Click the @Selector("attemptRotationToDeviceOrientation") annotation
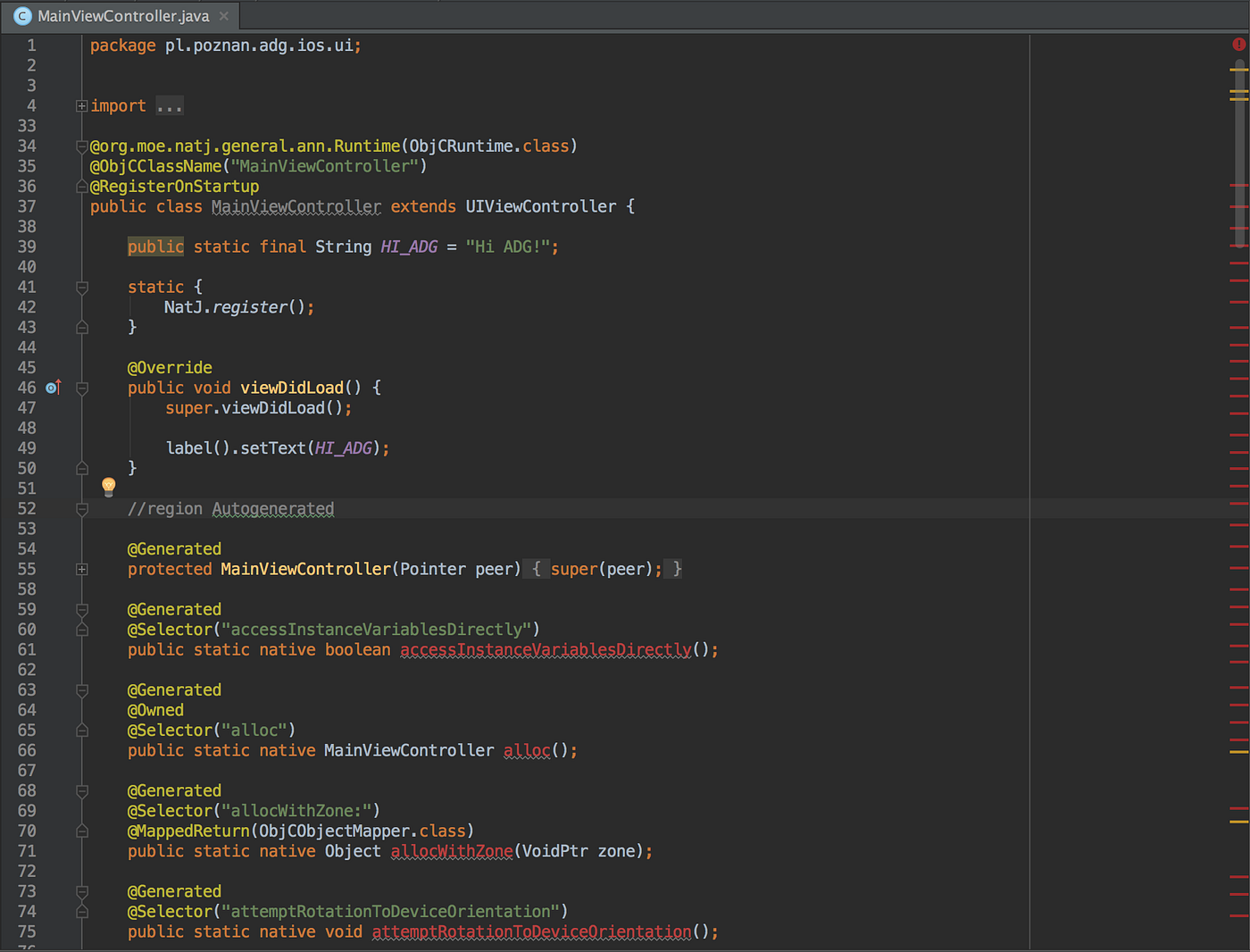 [x=348, y=912]
